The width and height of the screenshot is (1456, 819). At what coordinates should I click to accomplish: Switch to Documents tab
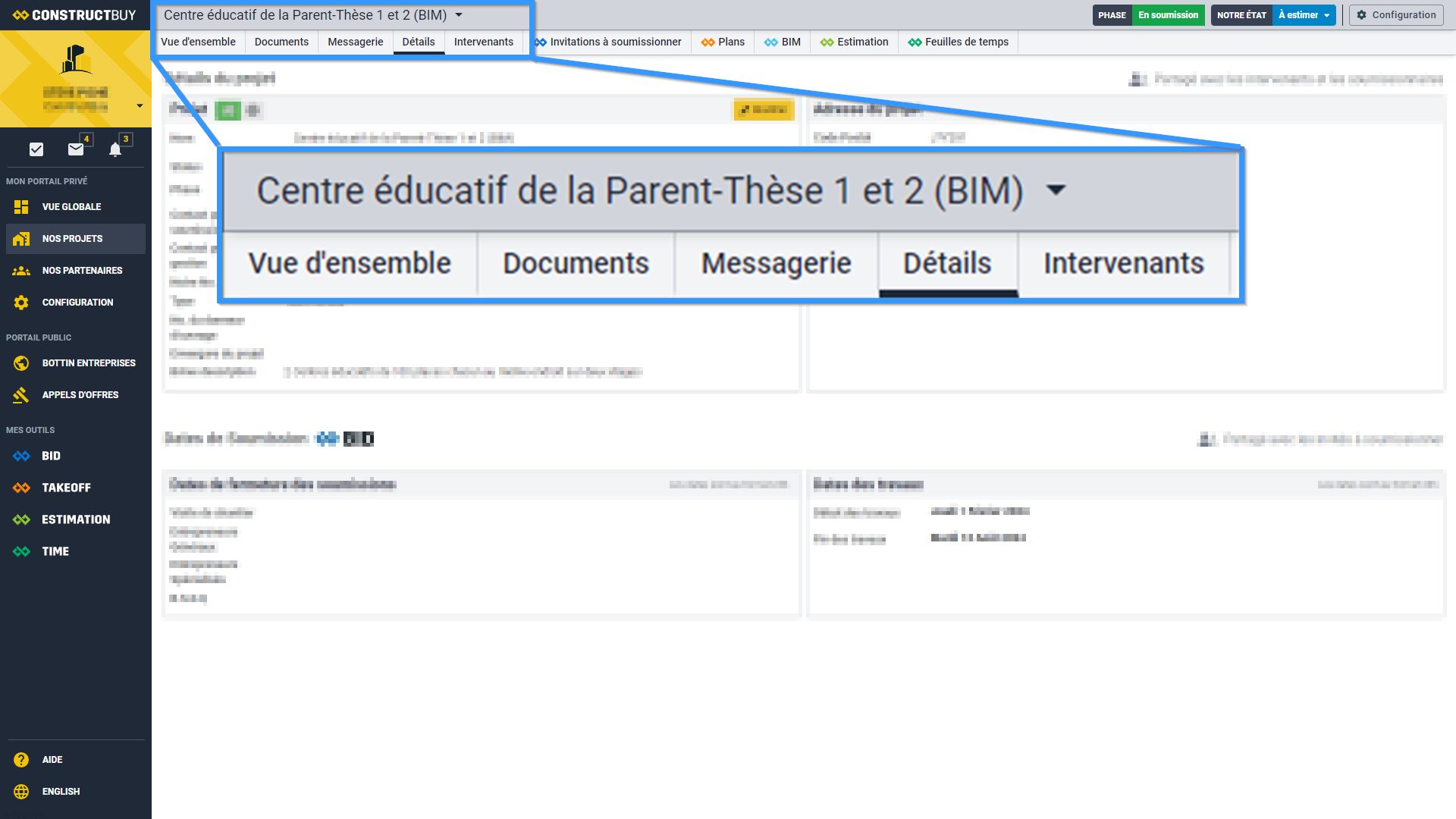coord(281,42)
